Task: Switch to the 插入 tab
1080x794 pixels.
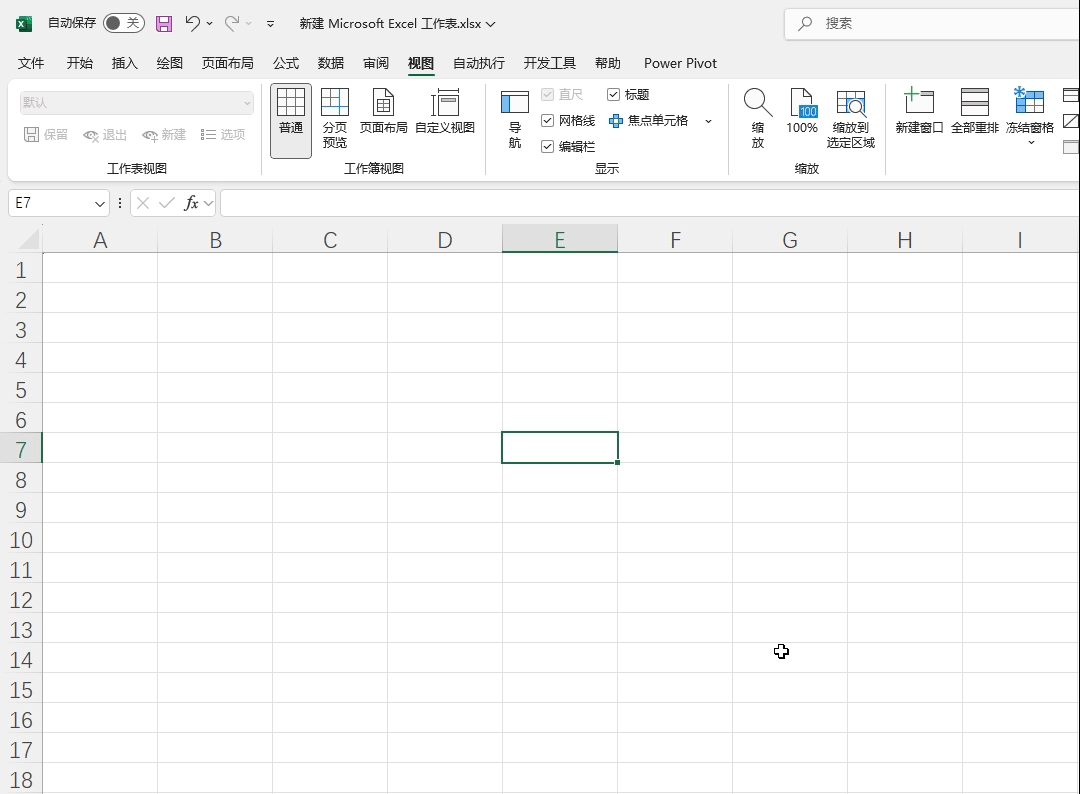Action: pos(125,63)
